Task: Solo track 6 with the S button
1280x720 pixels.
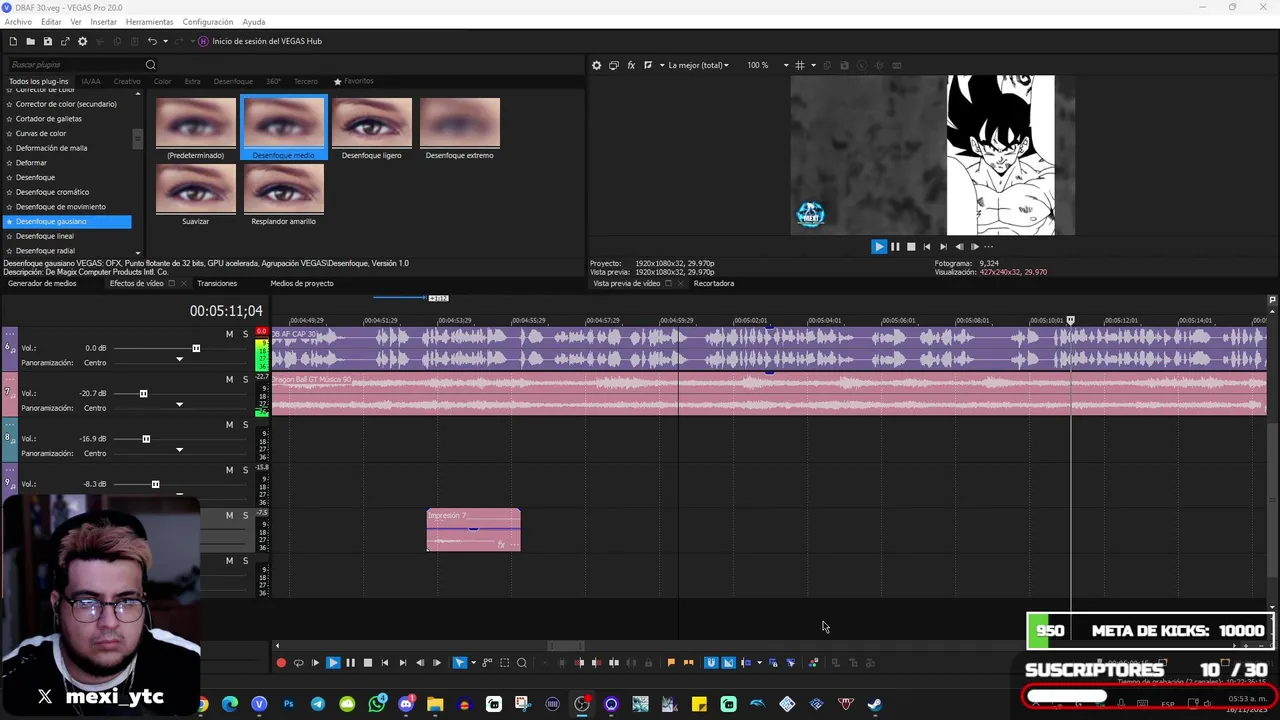Action: pos(245,334)
